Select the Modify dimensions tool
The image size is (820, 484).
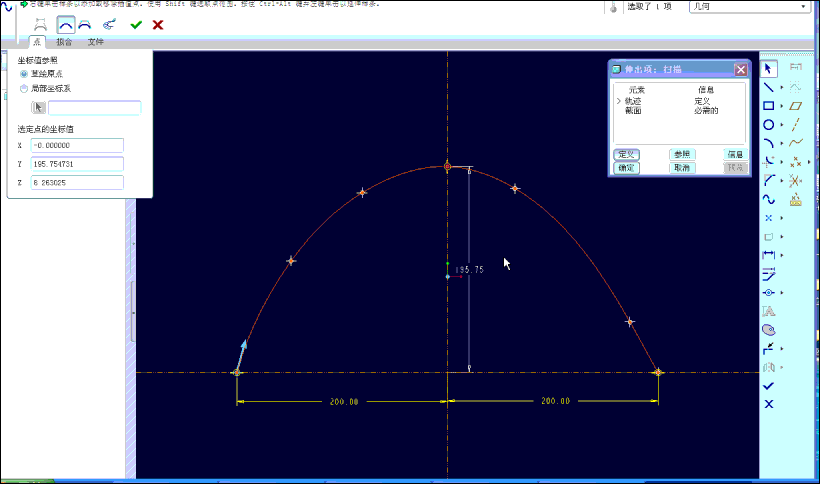click(x=768, y=274)
